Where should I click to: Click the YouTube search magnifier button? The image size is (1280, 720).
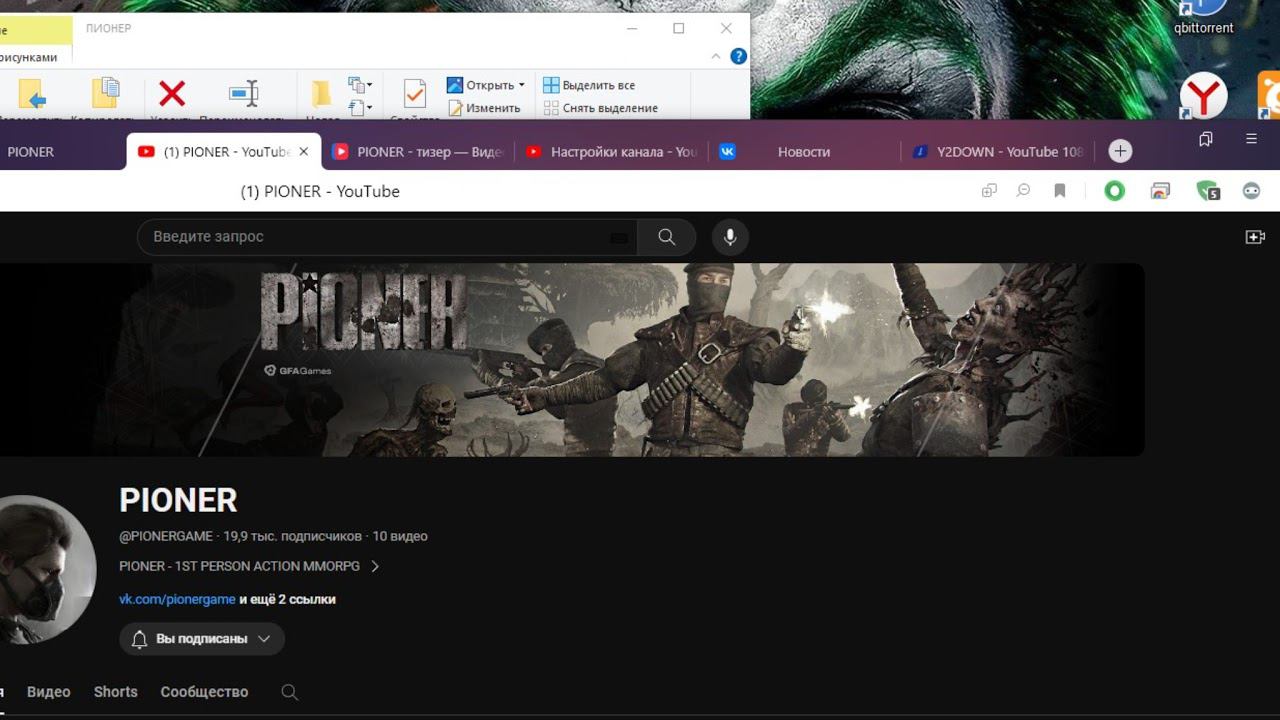[x=666, y=237]
